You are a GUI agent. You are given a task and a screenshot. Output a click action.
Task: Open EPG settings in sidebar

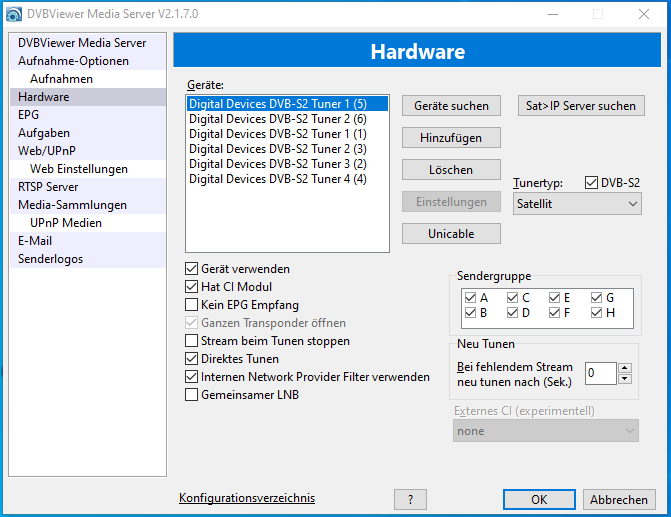(x=88, y=115)
